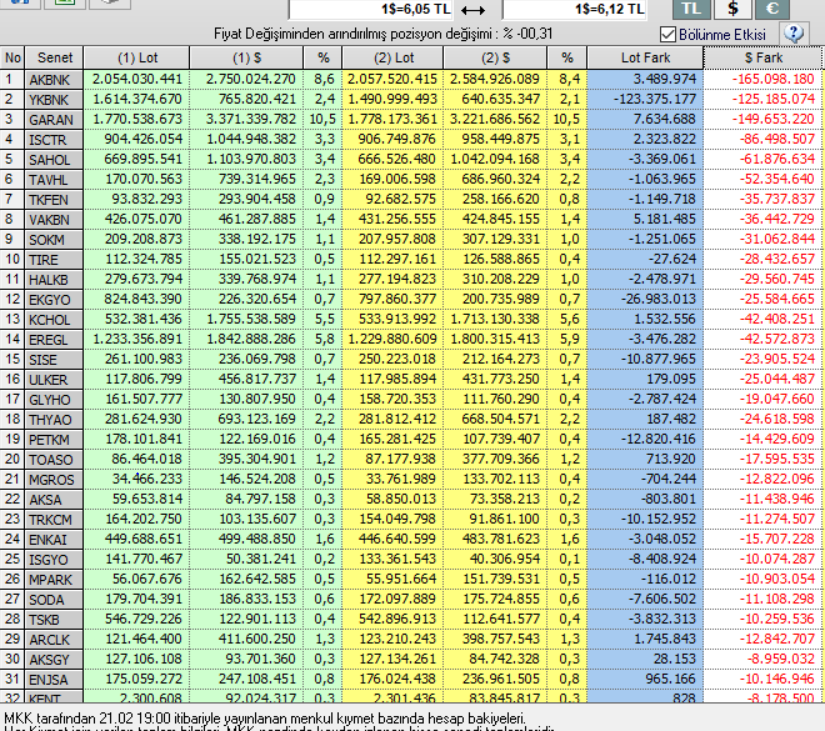Select the ISGYO row label
The image size is (825, 731).
tap(54, 560)
